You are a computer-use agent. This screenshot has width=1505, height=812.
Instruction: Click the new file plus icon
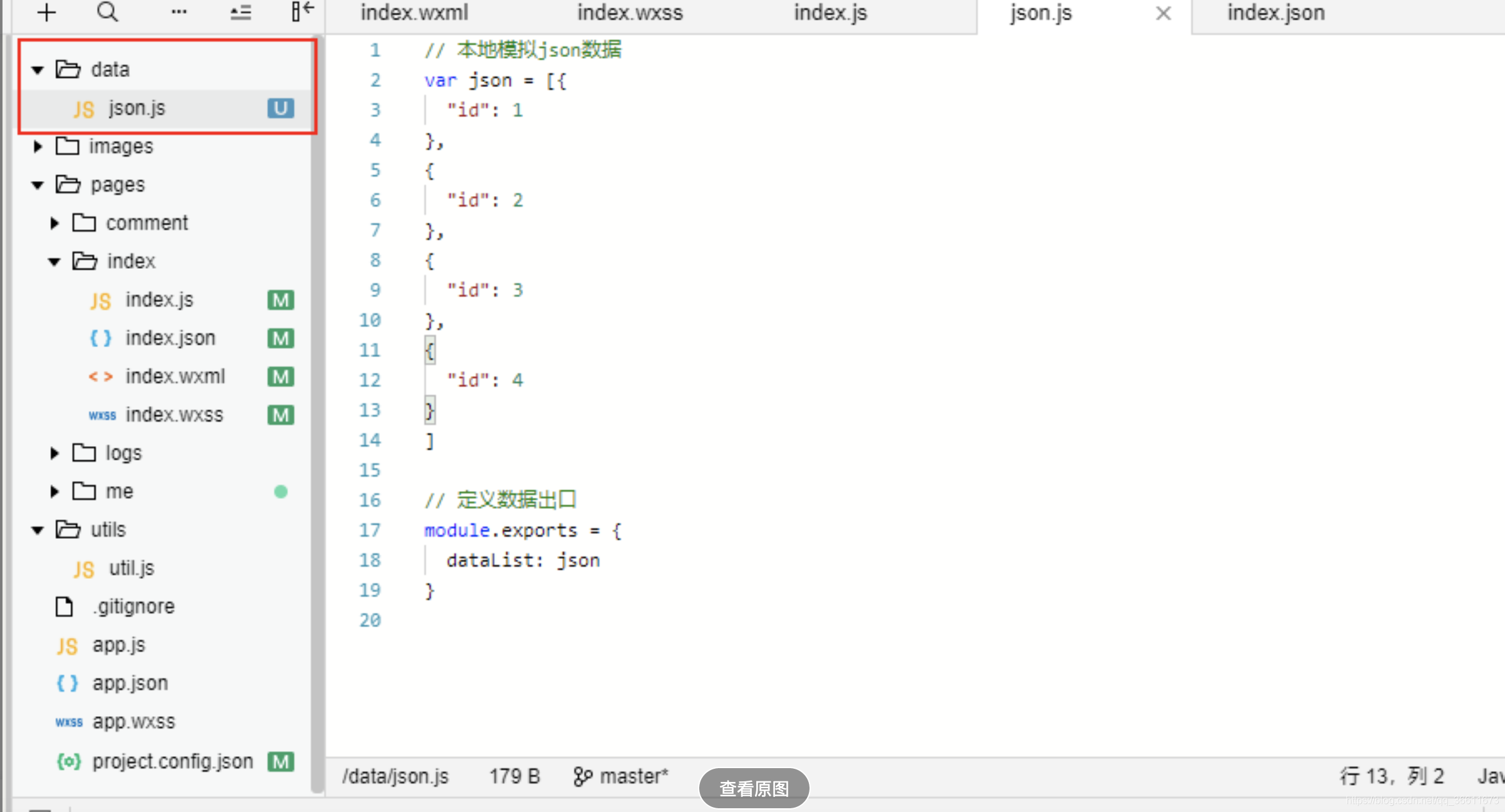[x=47, y=13]
